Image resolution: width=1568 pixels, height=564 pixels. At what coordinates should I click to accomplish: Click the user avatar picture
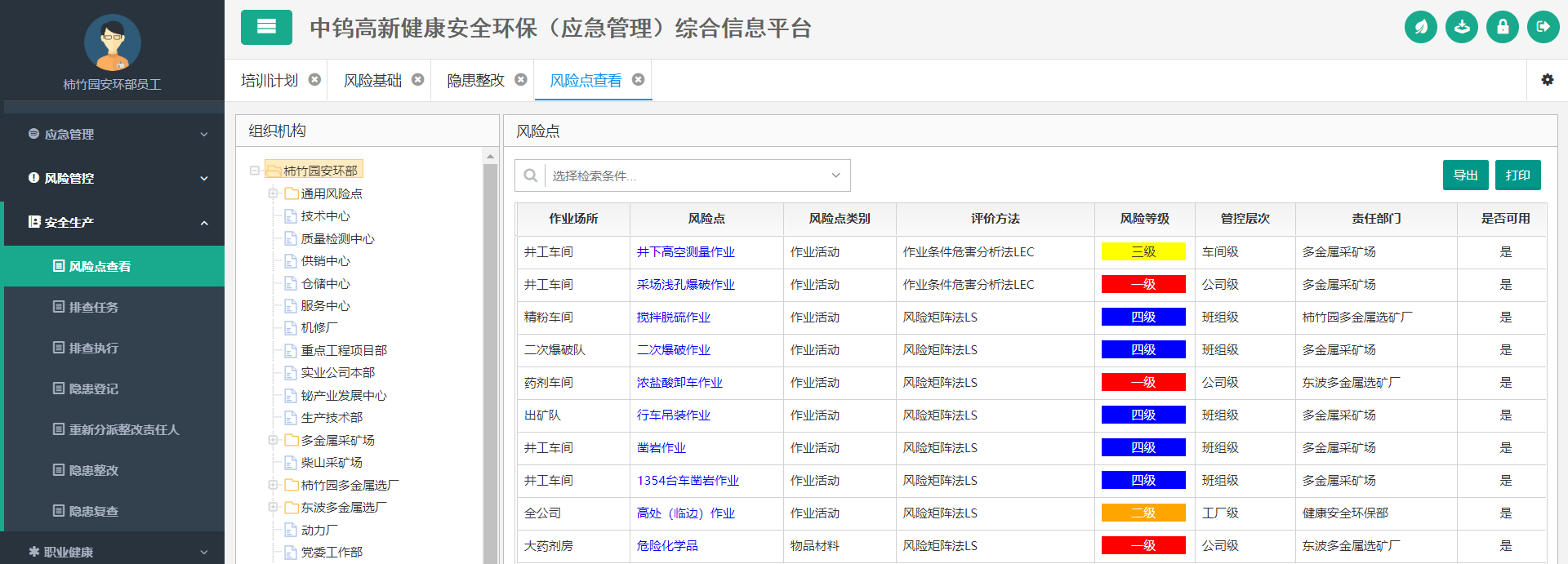coord(113,42)
